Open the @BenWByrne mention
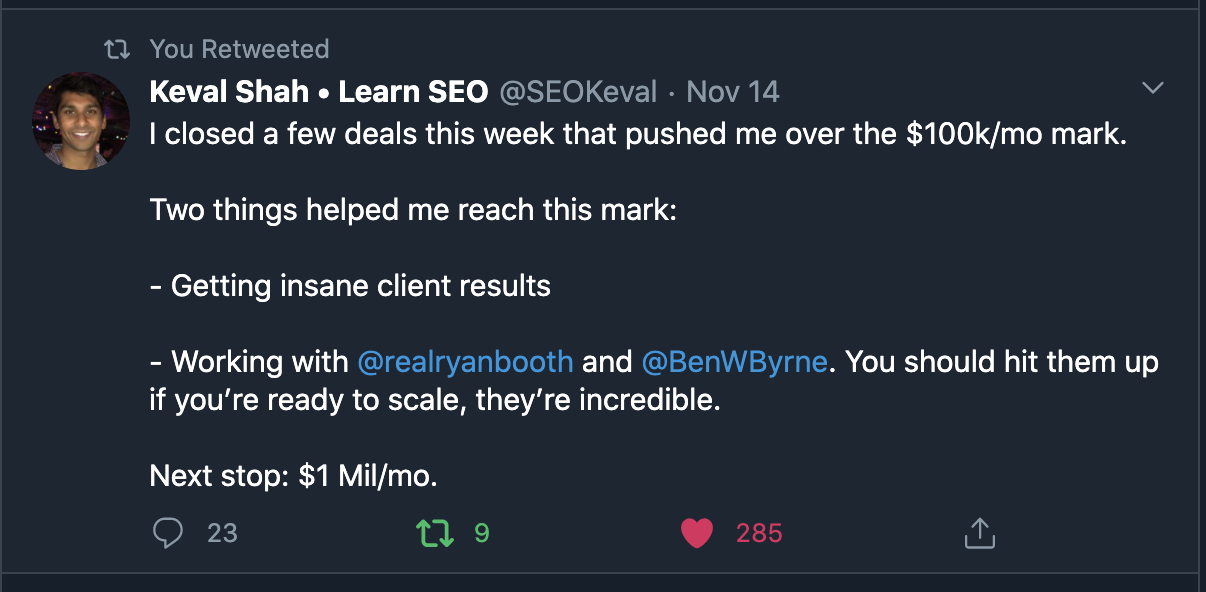Viewport: 1206px width, 592px height. 734,361
